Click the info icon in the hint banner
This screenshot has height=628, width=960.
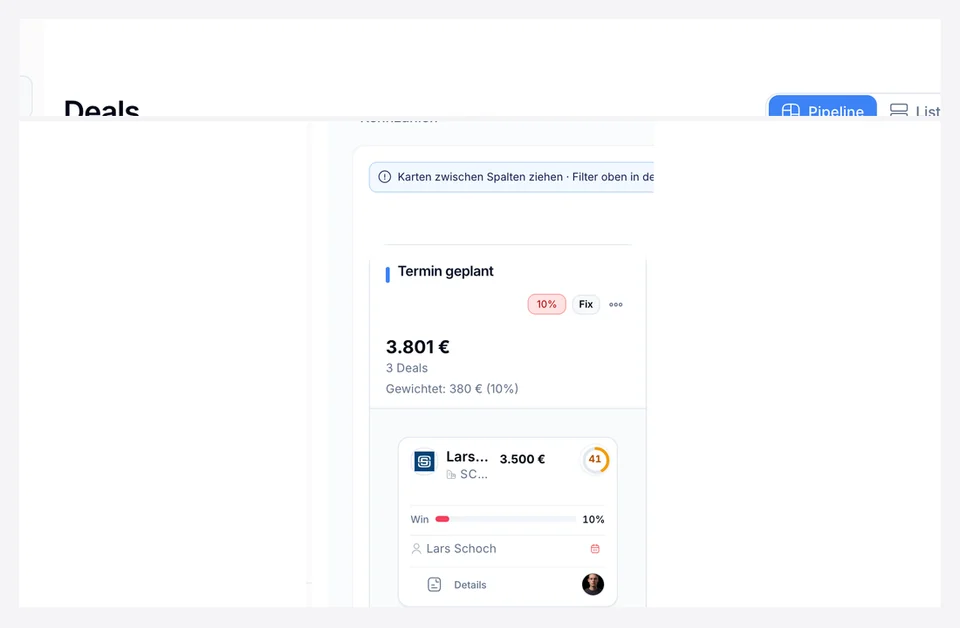(x=384, y=177)
